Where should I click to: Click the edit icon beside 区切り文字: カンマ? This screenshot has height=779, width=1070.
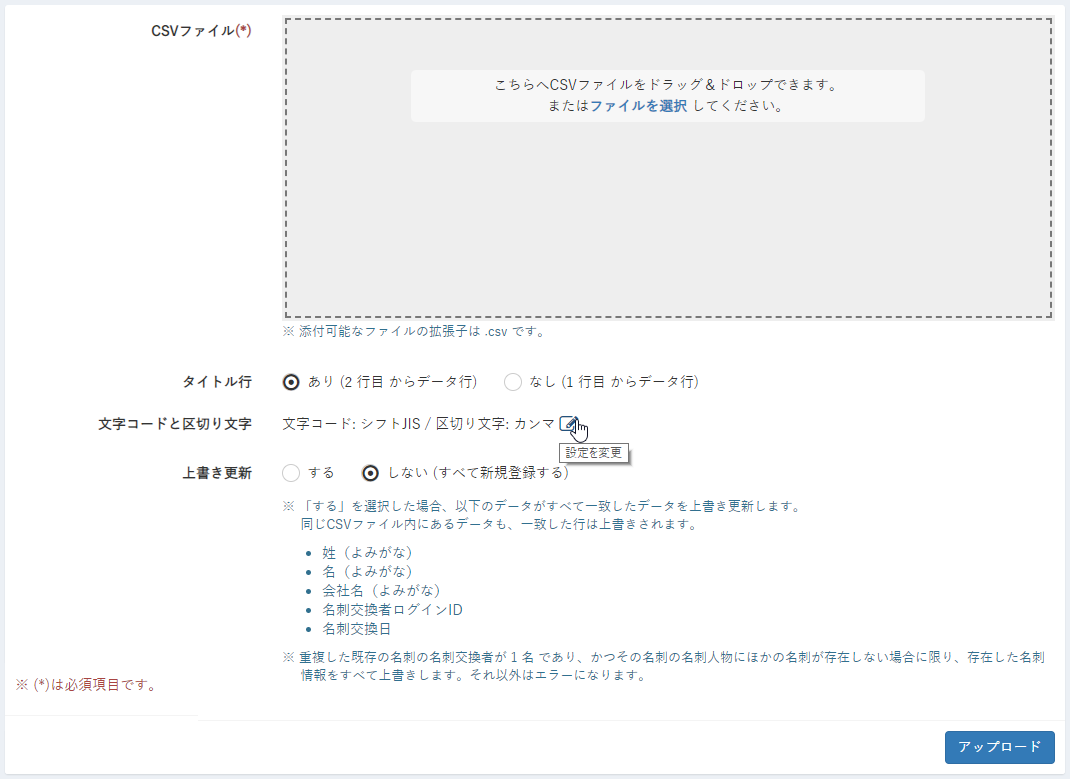(x=568, y=424)
